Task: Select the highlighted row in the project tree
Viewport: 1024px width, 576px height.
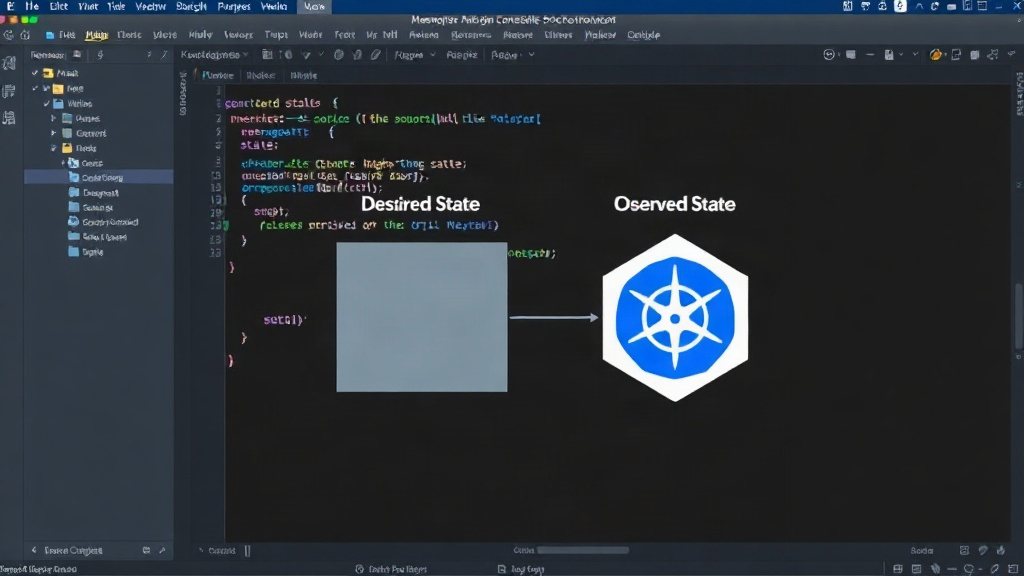Action: point(99,177)
